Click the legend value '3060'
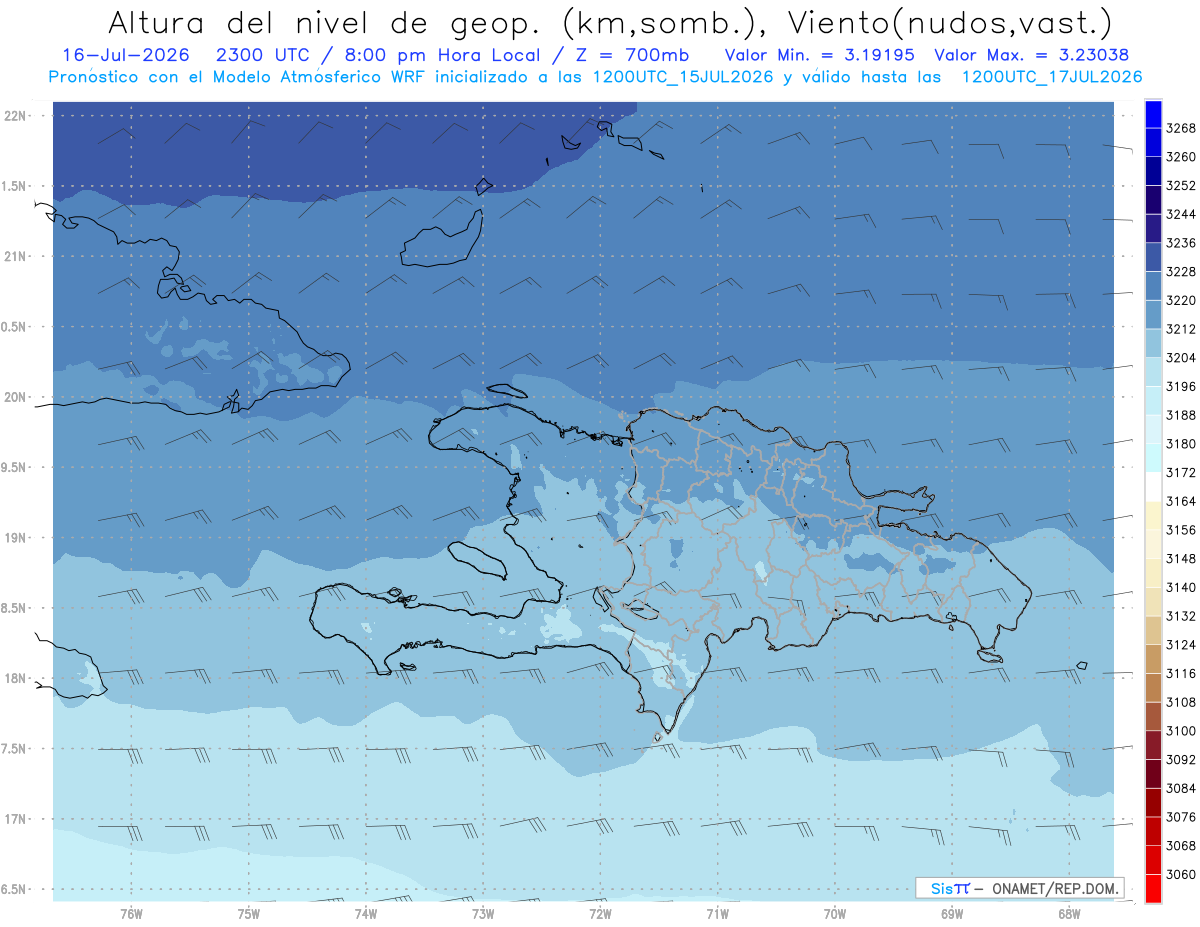Viewport: 1200px width, 927px height. click(x=1181, y=874)
